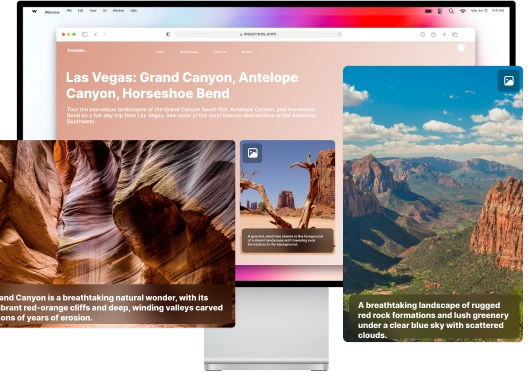Screen dimensions: 532x372
Task: Click the Wi-Fi status icon
Action: click(462, 11)
